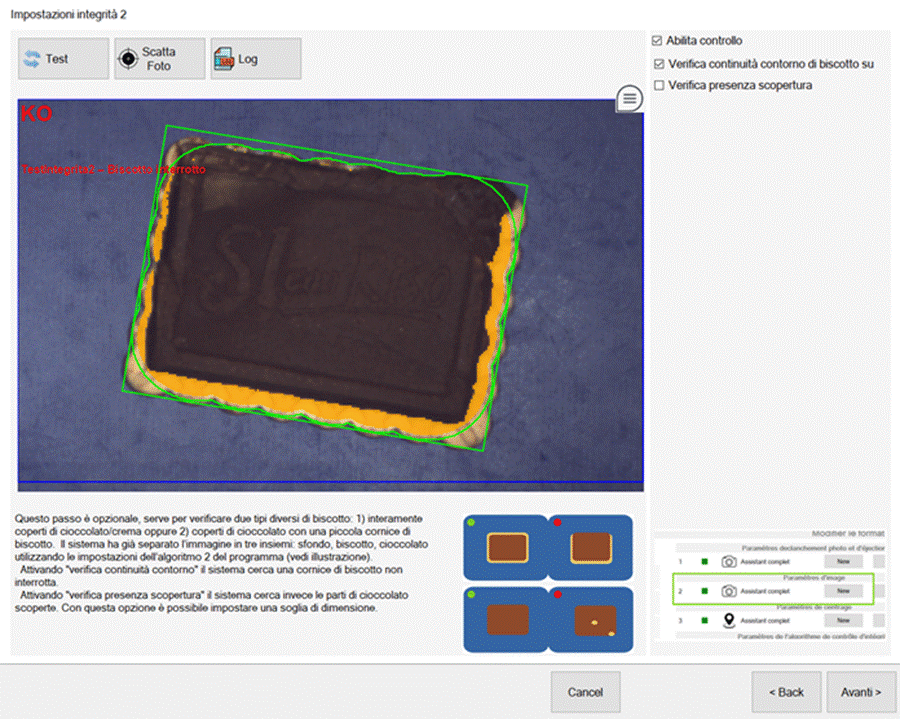Screen dimensions: 900x719
Task: Click the green status square in row 3
Action: point(704,620)
